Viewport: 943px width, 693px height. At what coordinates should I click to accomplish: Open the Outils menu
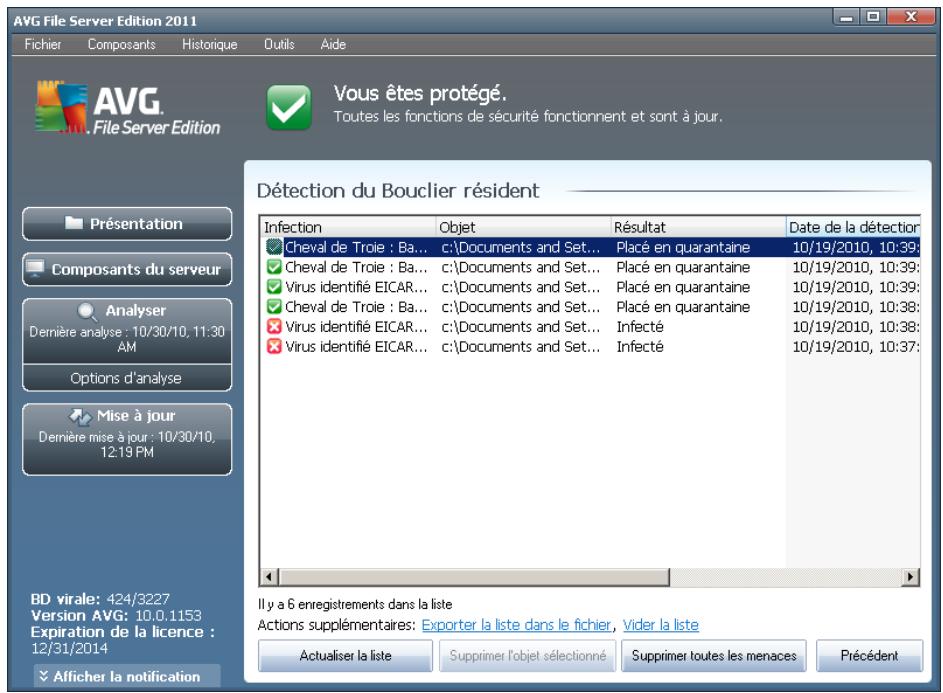pos(279,44)
